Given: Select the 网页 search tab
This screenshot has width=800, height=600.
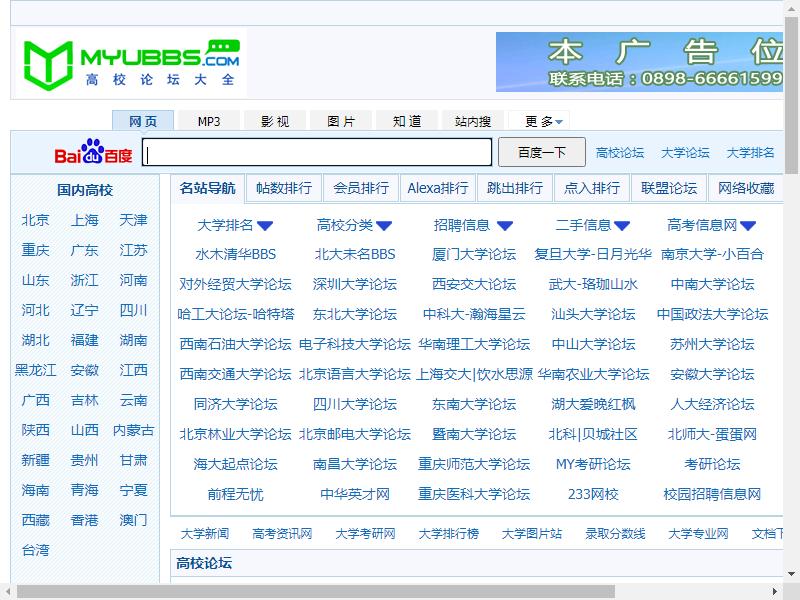Looking at the screenshot, I should coord(143,121).
